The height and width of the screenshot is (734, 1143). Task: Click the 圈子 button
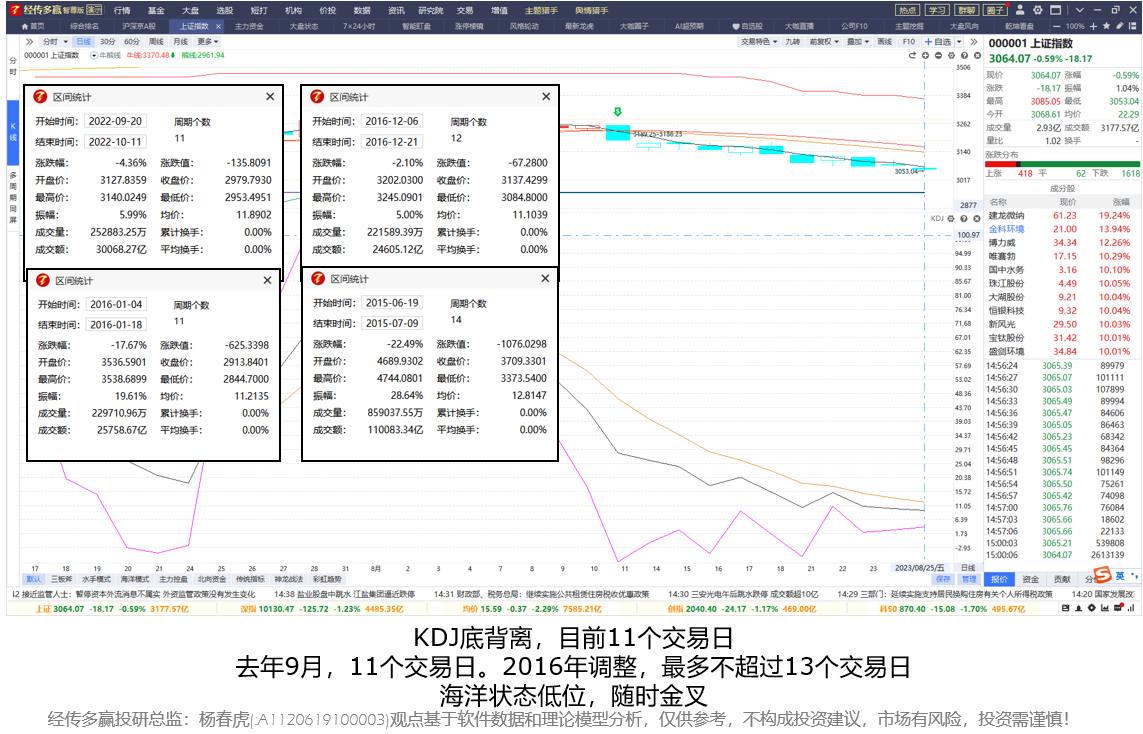[x=995, y=10]
